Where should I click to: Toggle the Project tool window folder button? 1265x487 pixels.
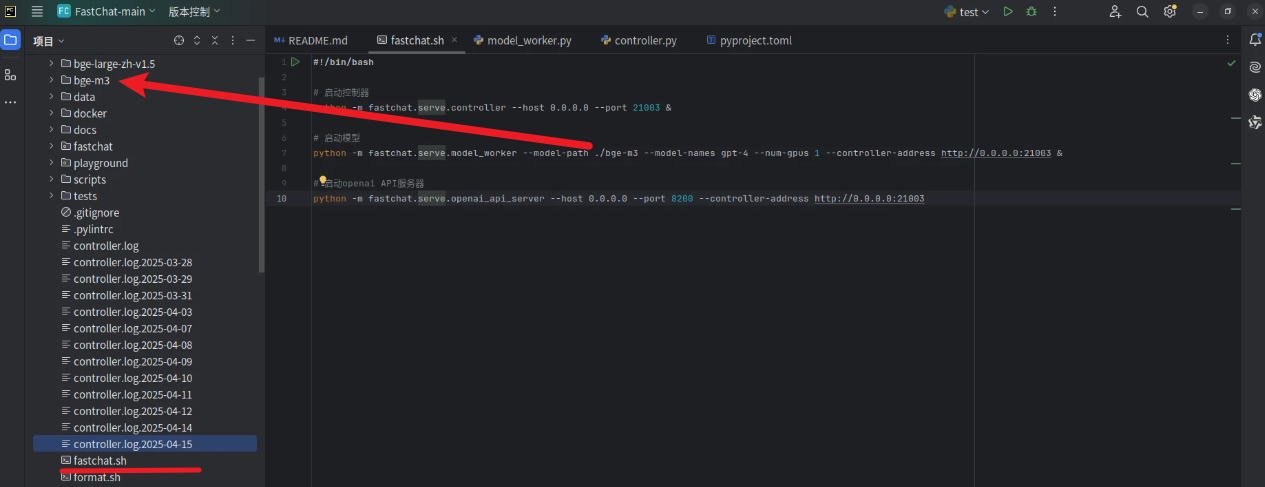click(11, 41)
